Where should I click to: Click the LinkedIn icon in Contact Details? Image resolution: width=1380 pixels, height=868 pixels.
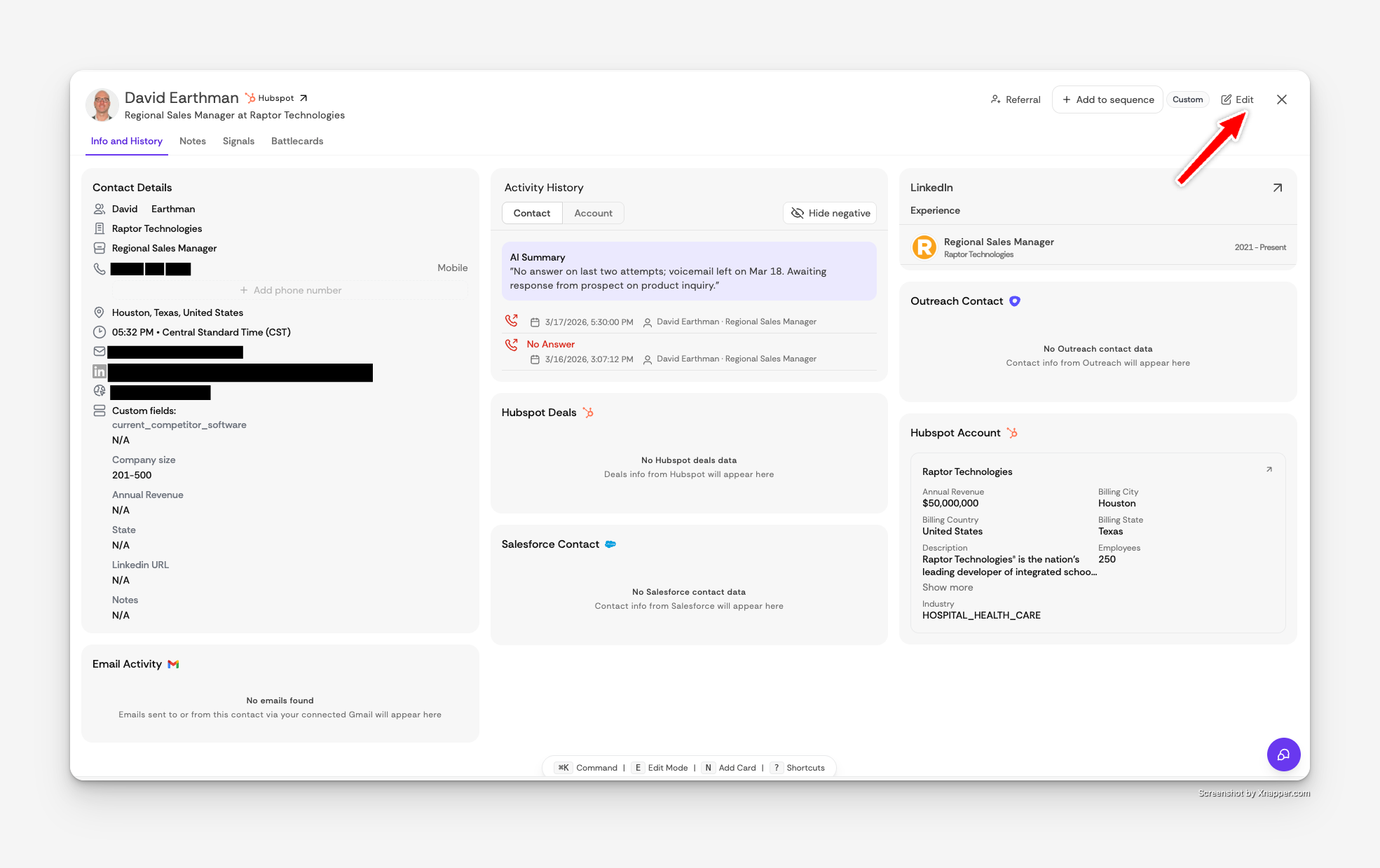(100, 371)
